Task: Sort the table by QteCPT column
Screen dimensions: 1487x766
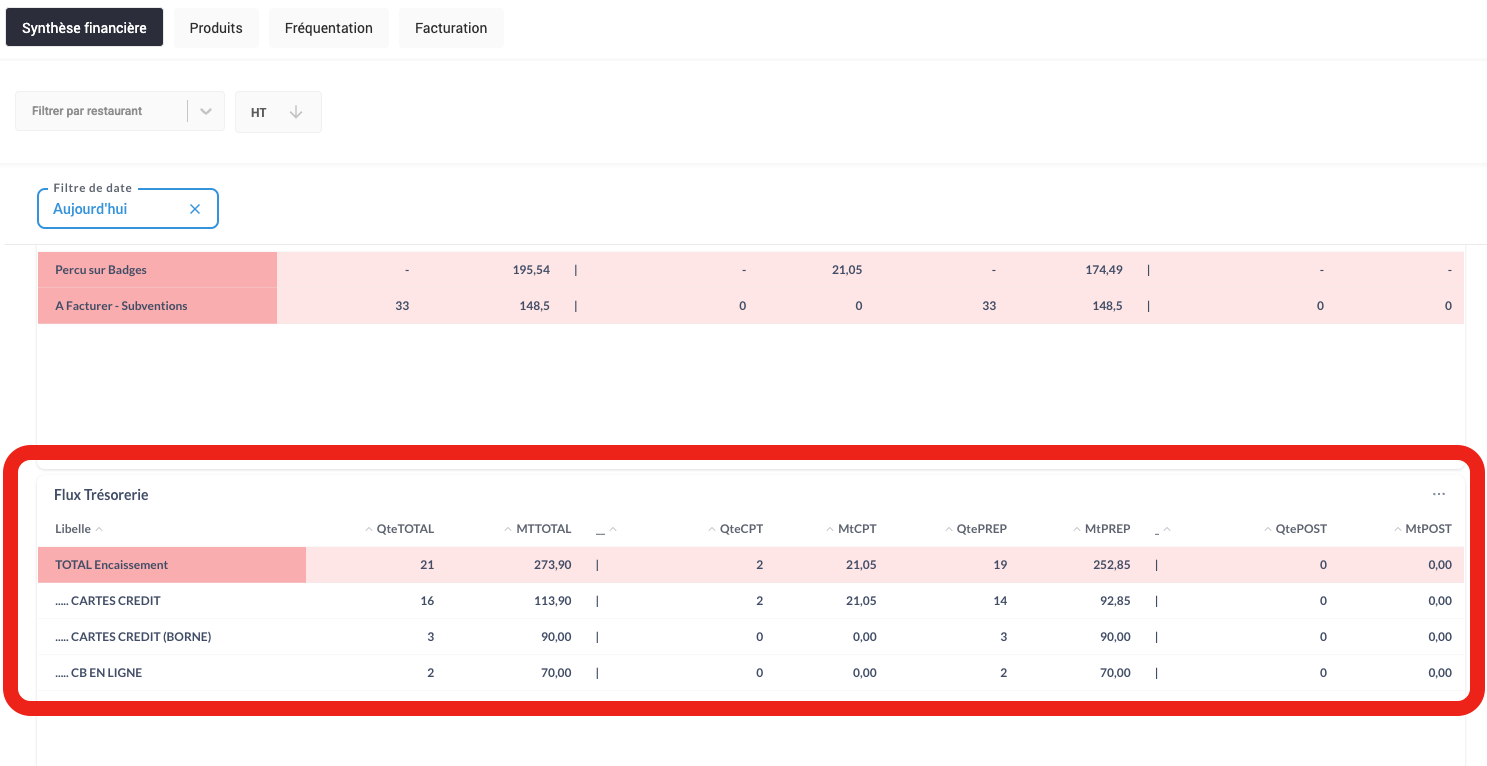Action: coord(740,529)
